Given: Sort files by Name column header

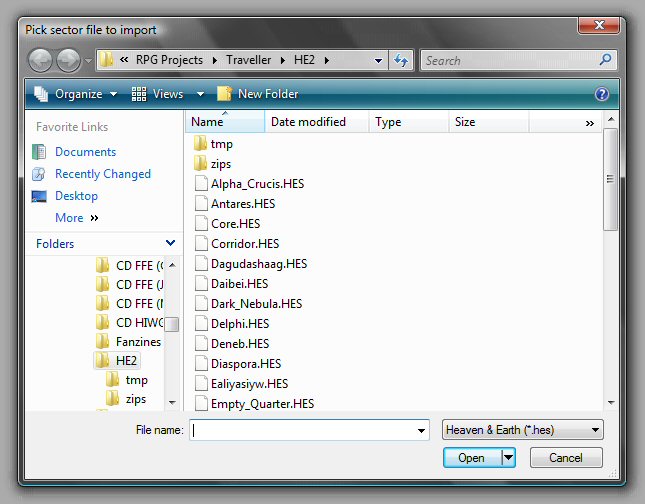Looking at the screenshot, I should coord(207,122).
